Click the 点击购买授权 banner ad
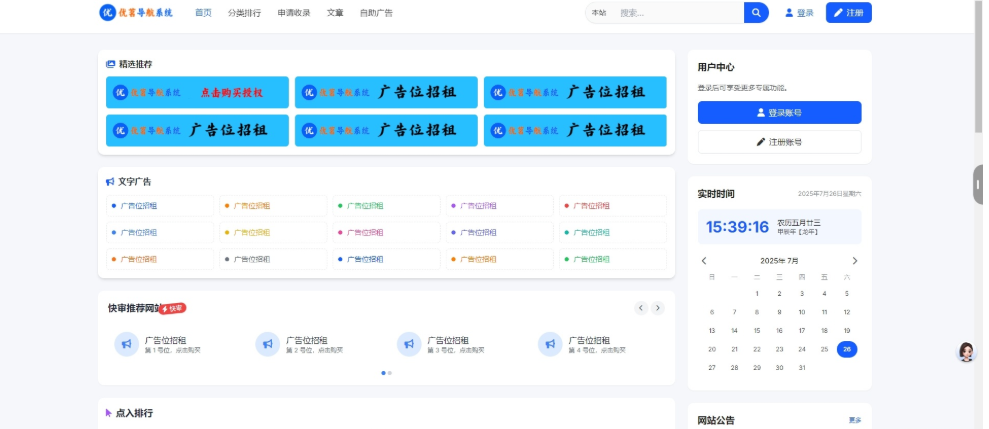Screen dimensions: 989x429 [x=197, y=93]
